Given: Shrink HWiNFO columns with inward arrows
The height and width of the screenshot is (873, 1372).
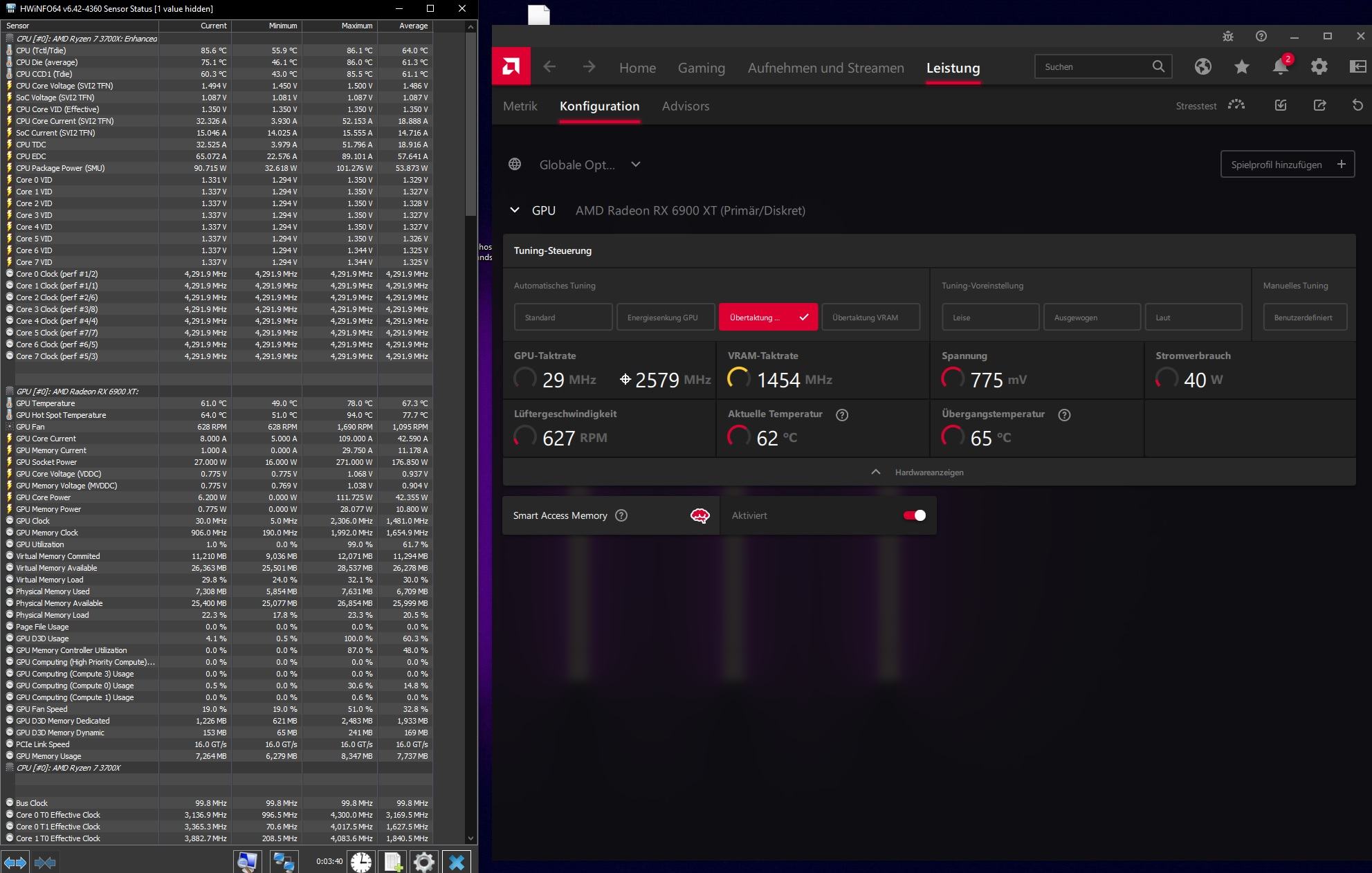Looking at the screenshot, I should (x=45, y=862).
